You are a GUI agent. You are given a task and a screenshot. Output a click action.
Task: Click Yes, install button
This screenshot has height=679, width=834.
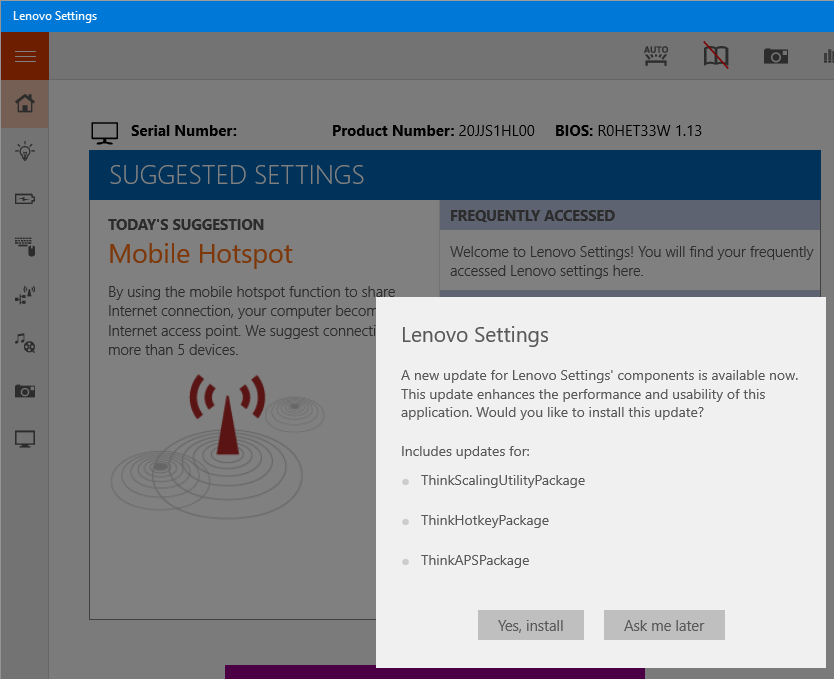(530, 625)
